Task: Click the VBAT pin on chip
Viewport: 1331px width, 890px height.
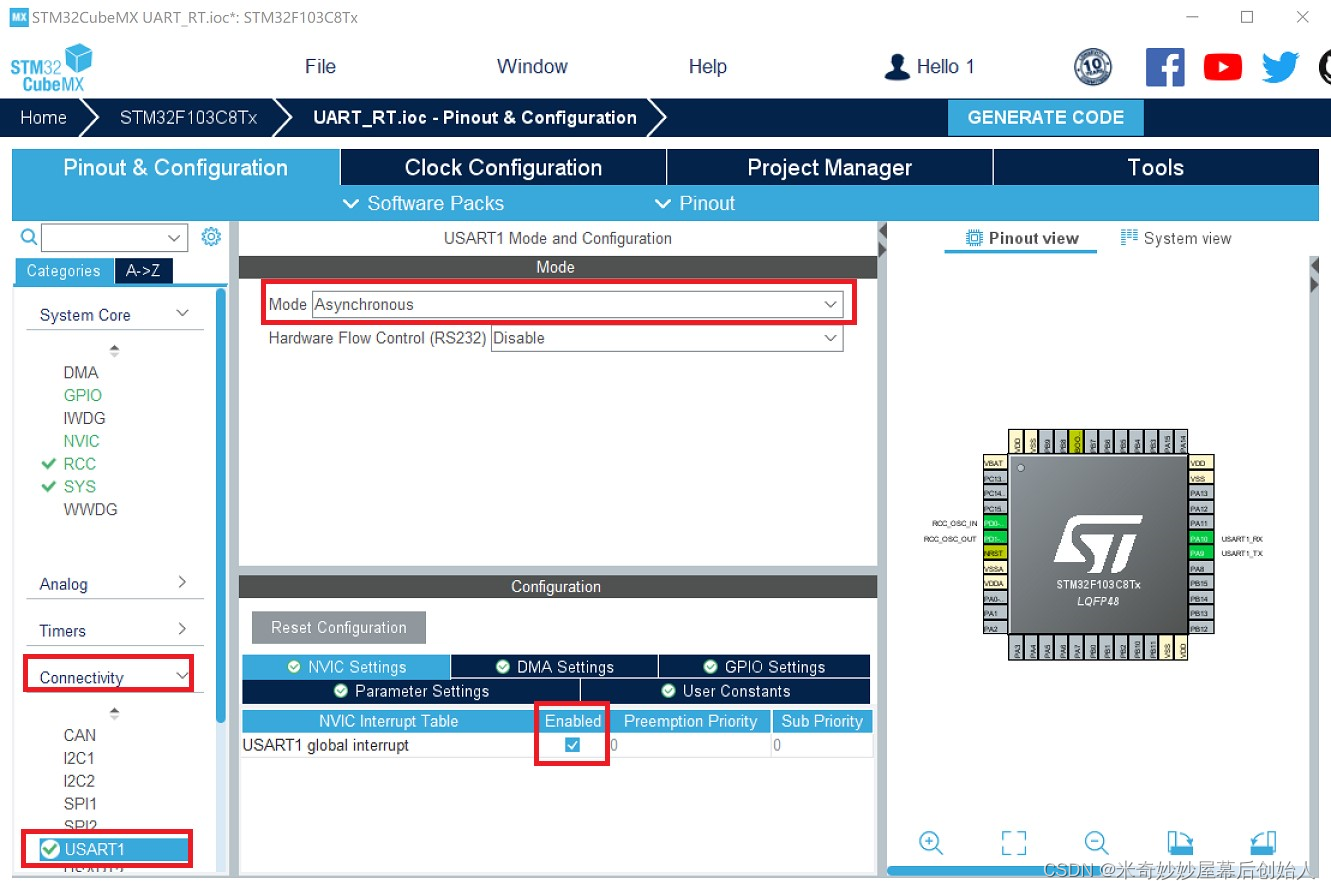Action: (x=994, y=463)
